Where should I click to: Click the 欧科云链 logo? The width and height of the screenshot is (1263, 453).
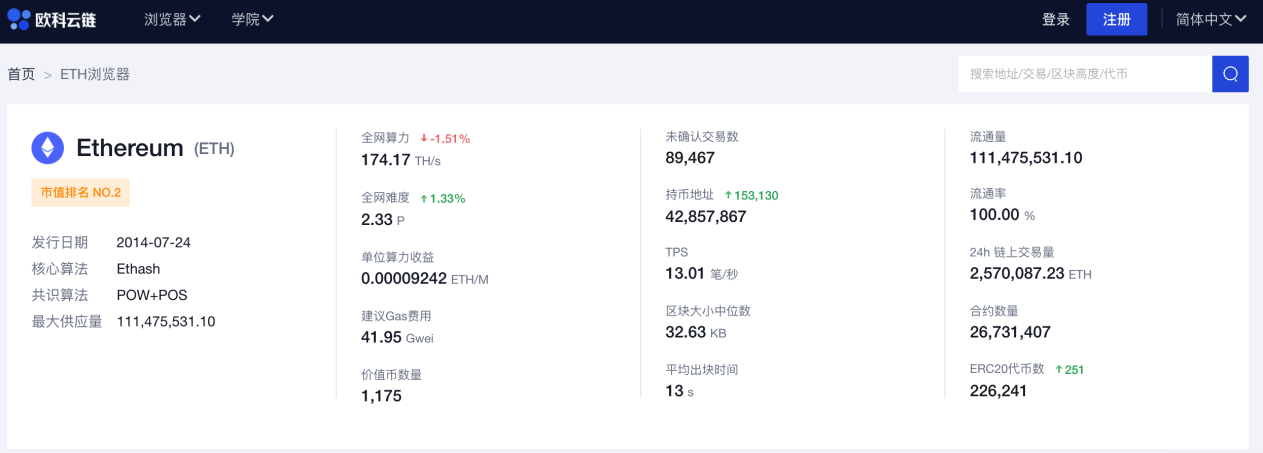52,19
